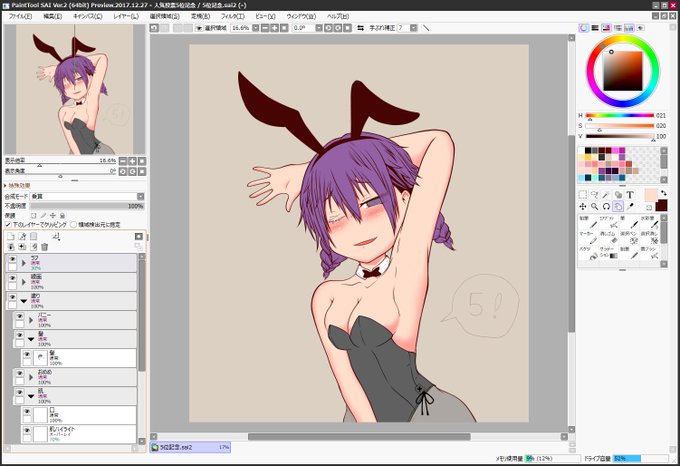Image resolution: width=680 pixels, height=466 pixels.
Task: Choose the 消しゴム eraser brush
Action: pyautogui.click(x=609, y=237)
